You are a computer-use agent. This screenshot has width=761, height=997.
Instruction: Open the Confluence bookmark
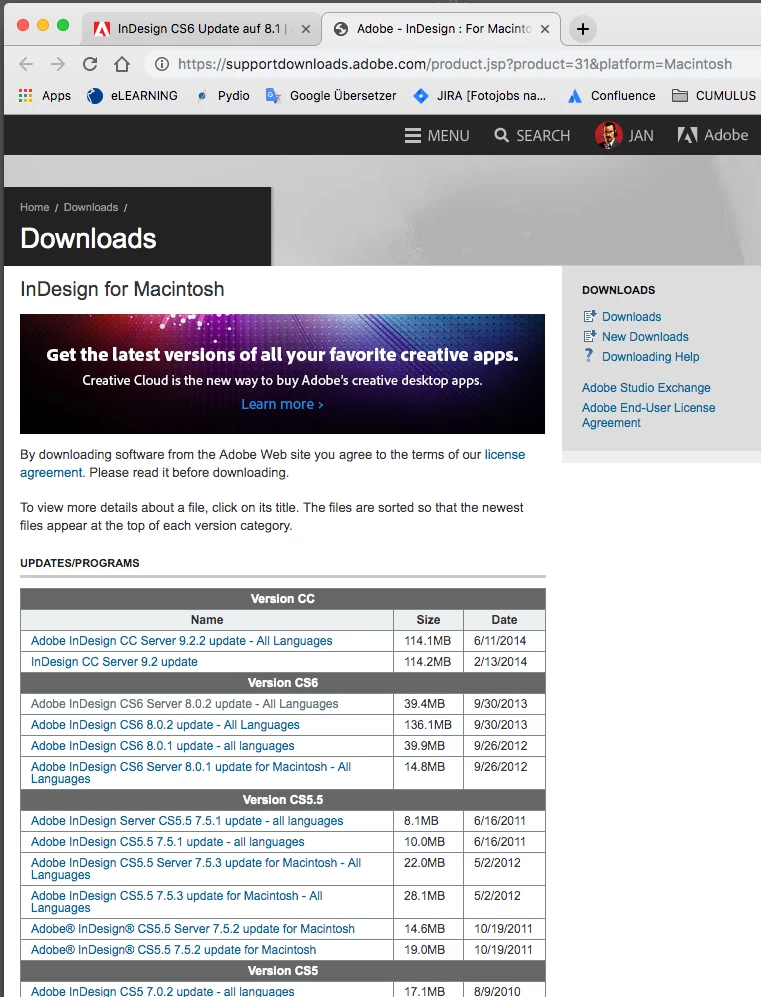612,95
